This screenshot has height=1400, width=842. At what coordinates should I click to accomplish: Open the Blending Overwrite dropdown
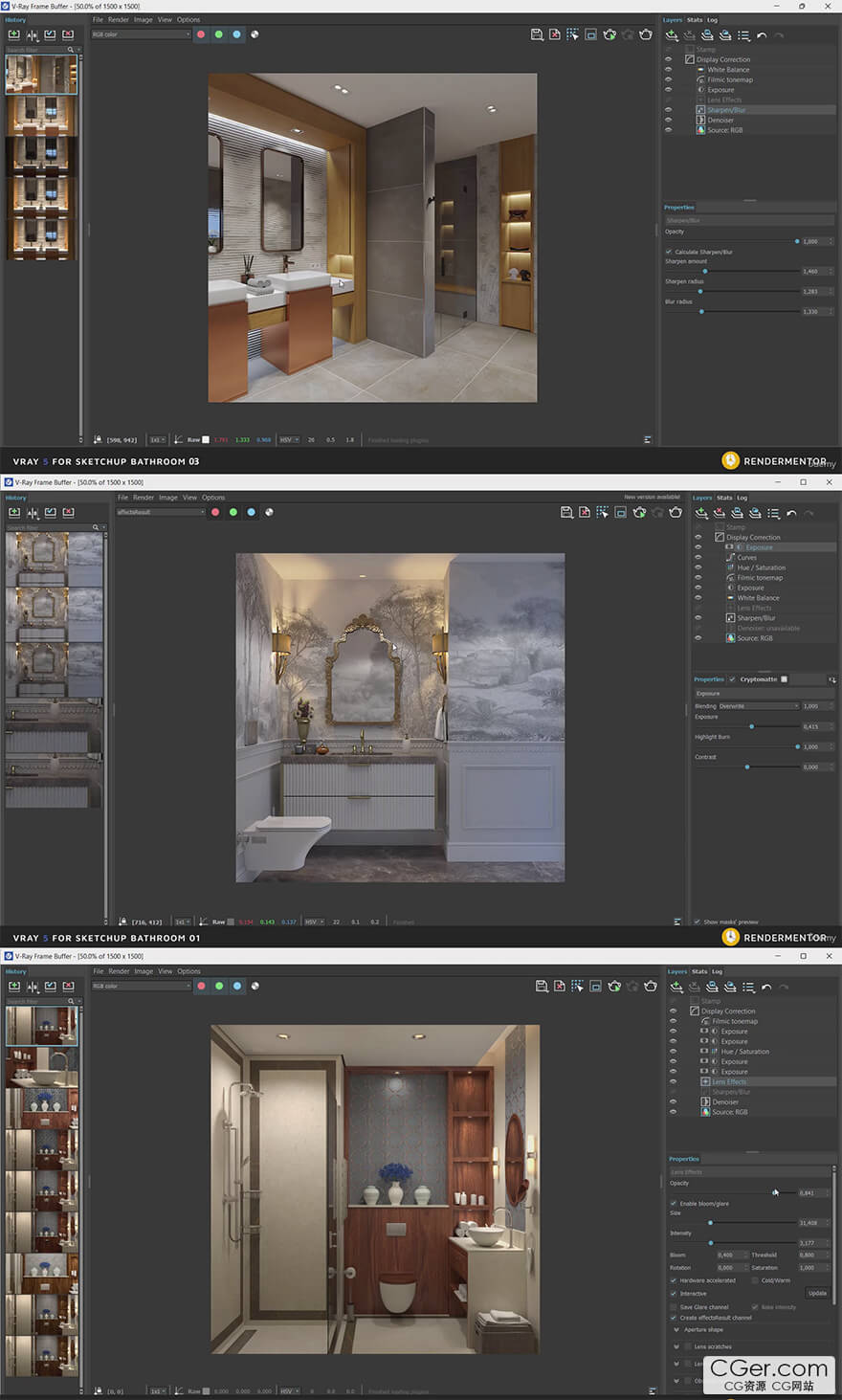click(x=758, y=706)
